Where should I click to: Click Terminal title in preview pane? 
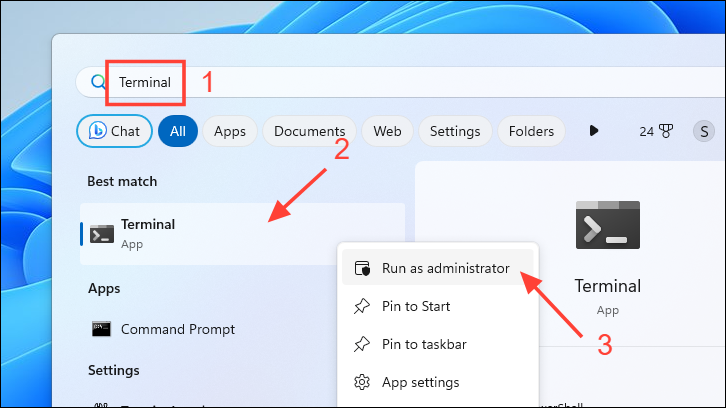point(608,286)
